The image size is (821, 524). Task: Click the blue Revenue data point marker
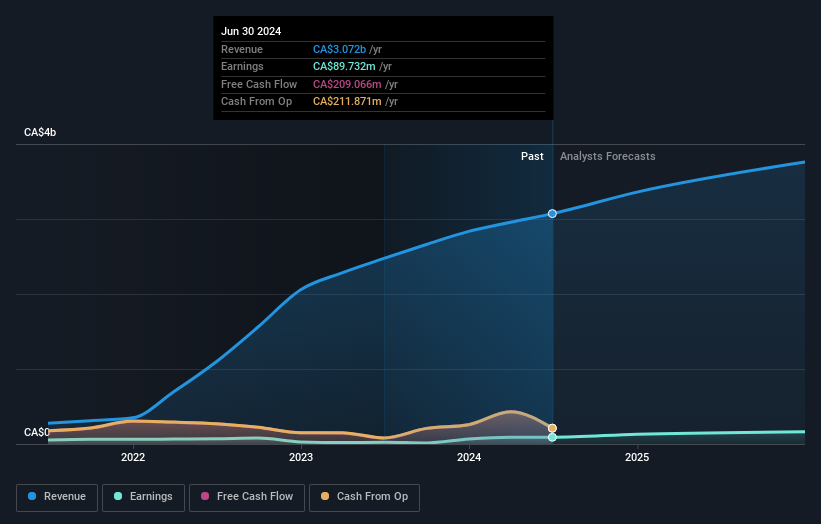(552, 214)
